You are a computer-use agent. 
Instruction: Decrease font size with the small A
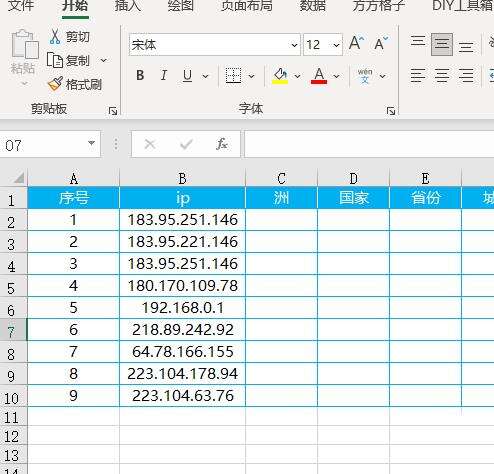click(381, 44)
